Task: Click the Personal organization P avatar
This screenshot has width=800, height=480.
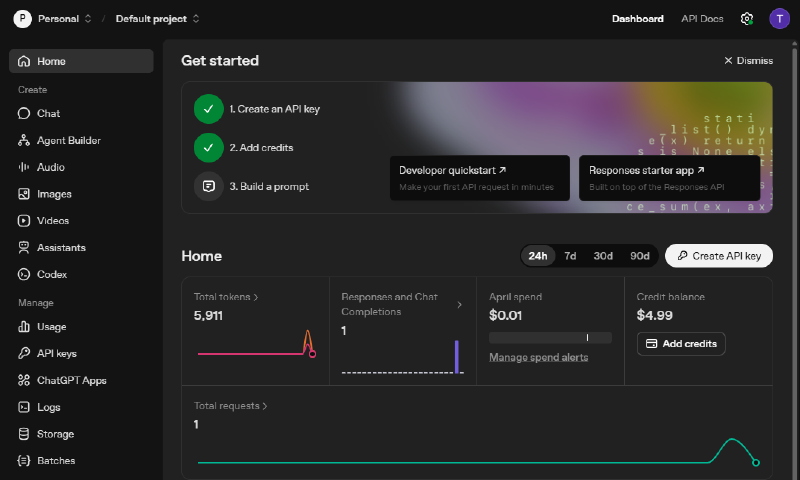Action: click(x=22, y=19)
